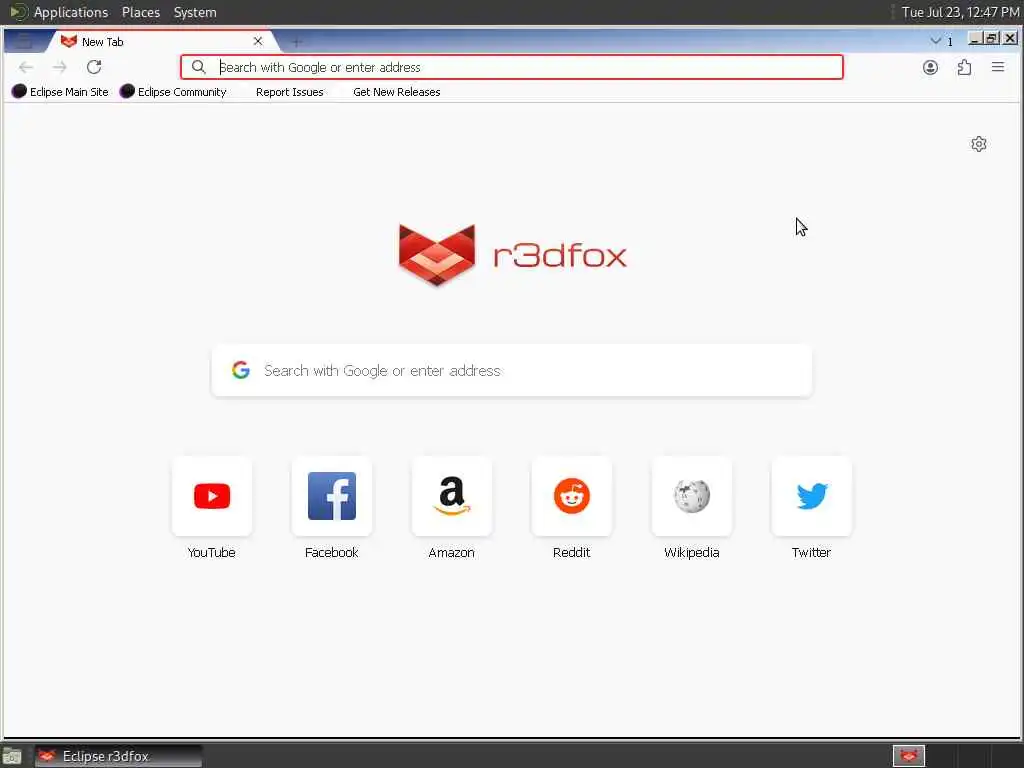1024x768 pixels.
Task: Click the r3dfox icon in system tray
Action: (x=909, y=756)
